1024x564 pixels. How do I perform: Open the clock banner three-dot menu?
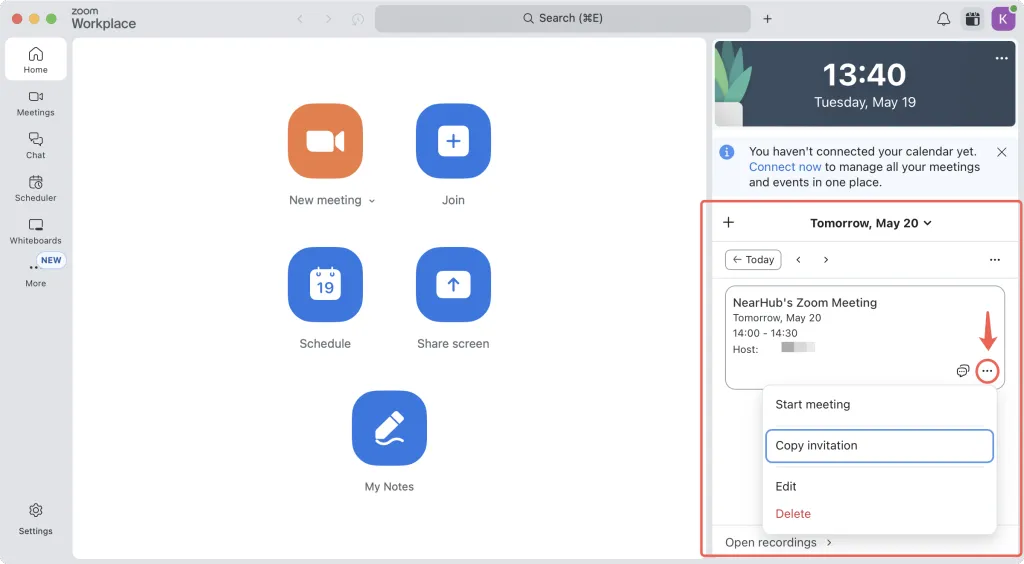point(1001,58)
